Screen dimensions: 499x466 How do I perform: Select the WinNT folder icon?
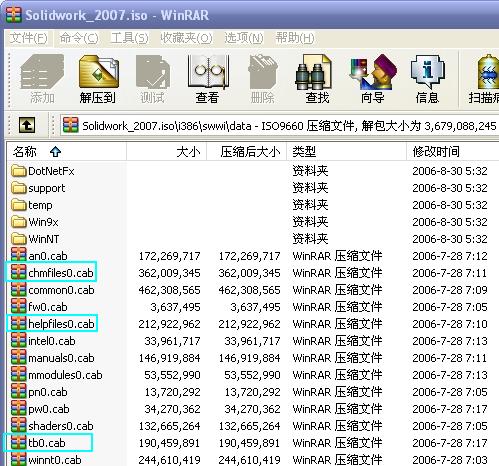point(18,239)
